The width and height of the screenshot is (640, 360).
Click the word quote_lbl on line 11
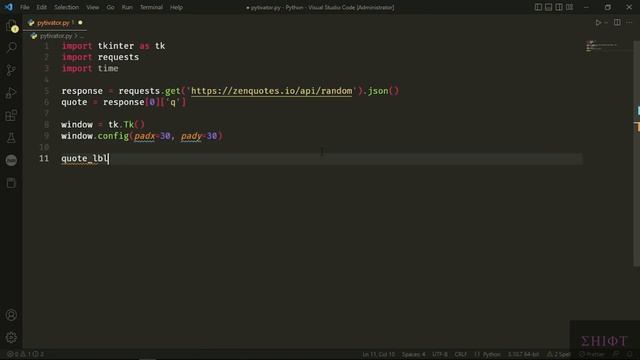click(85, 158)
